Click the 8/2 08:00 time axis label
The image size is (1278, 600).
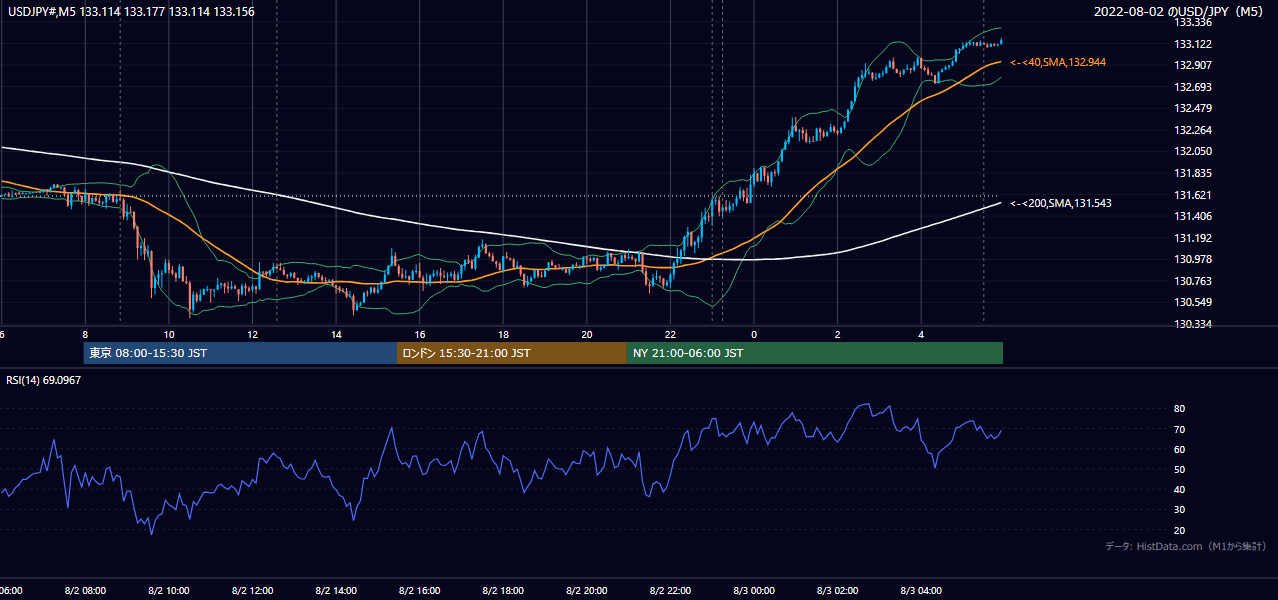[85, 591]
